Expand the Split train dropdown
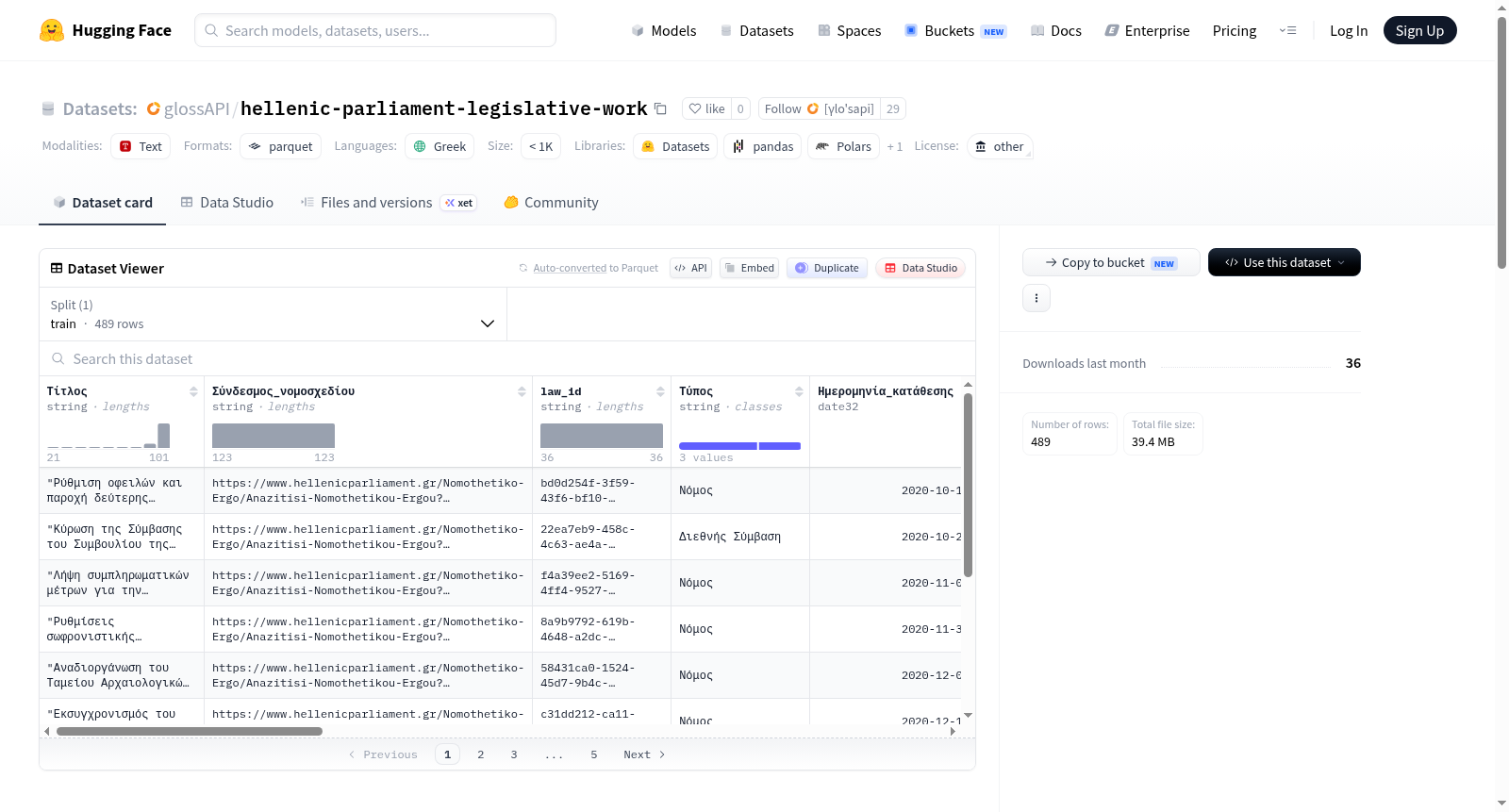This screenshot has height=812, width=1509. click(273, 314)
